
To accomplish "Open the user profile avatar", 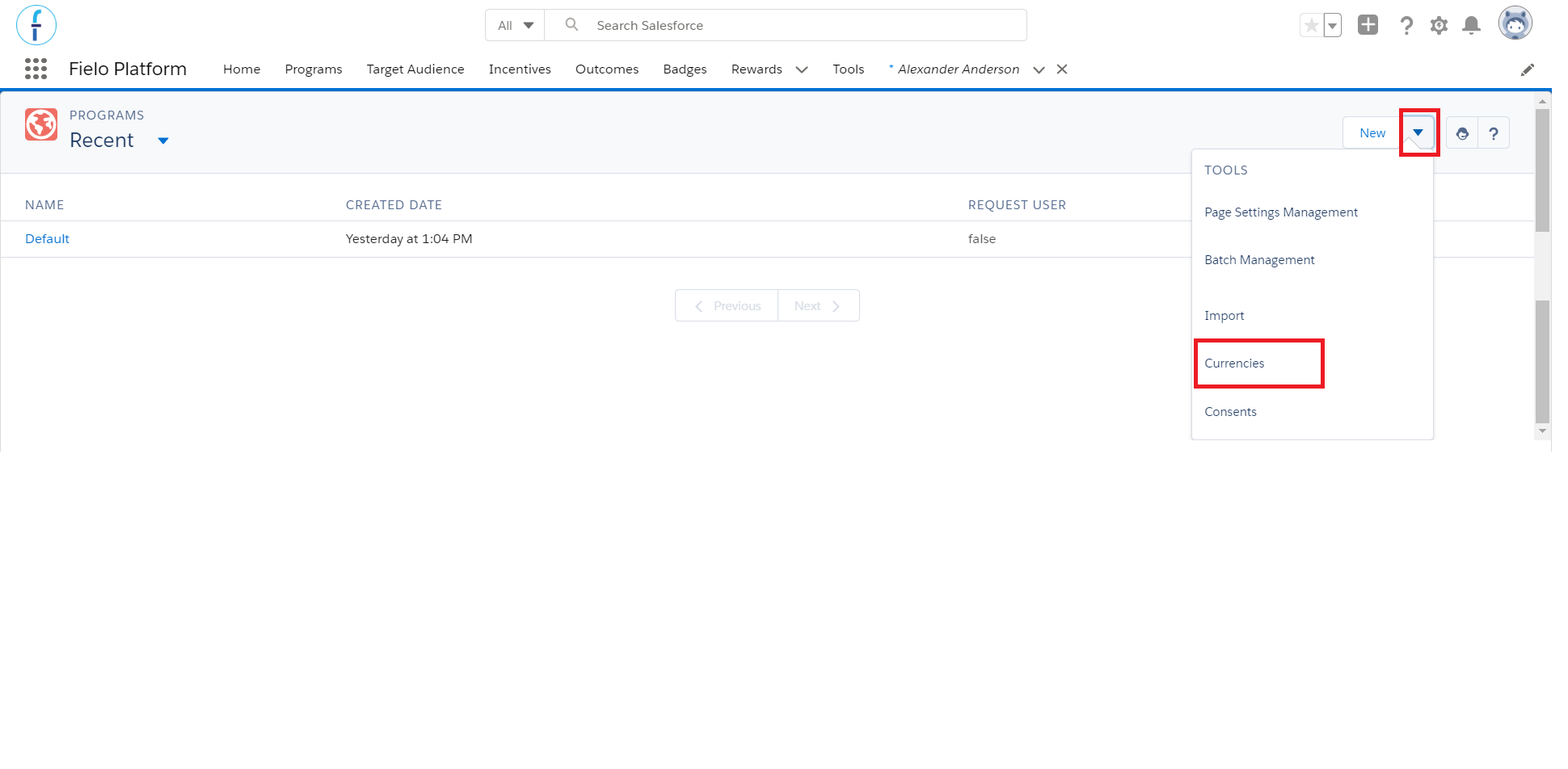I will click(x=1515, y=23).
